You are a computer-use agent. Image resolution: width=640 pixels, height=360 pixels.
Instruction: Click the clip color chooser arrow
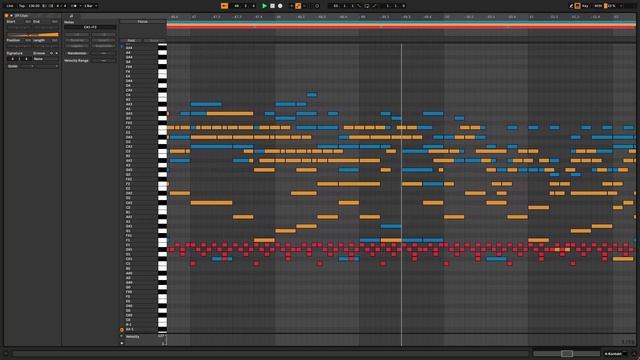point(11,16)
